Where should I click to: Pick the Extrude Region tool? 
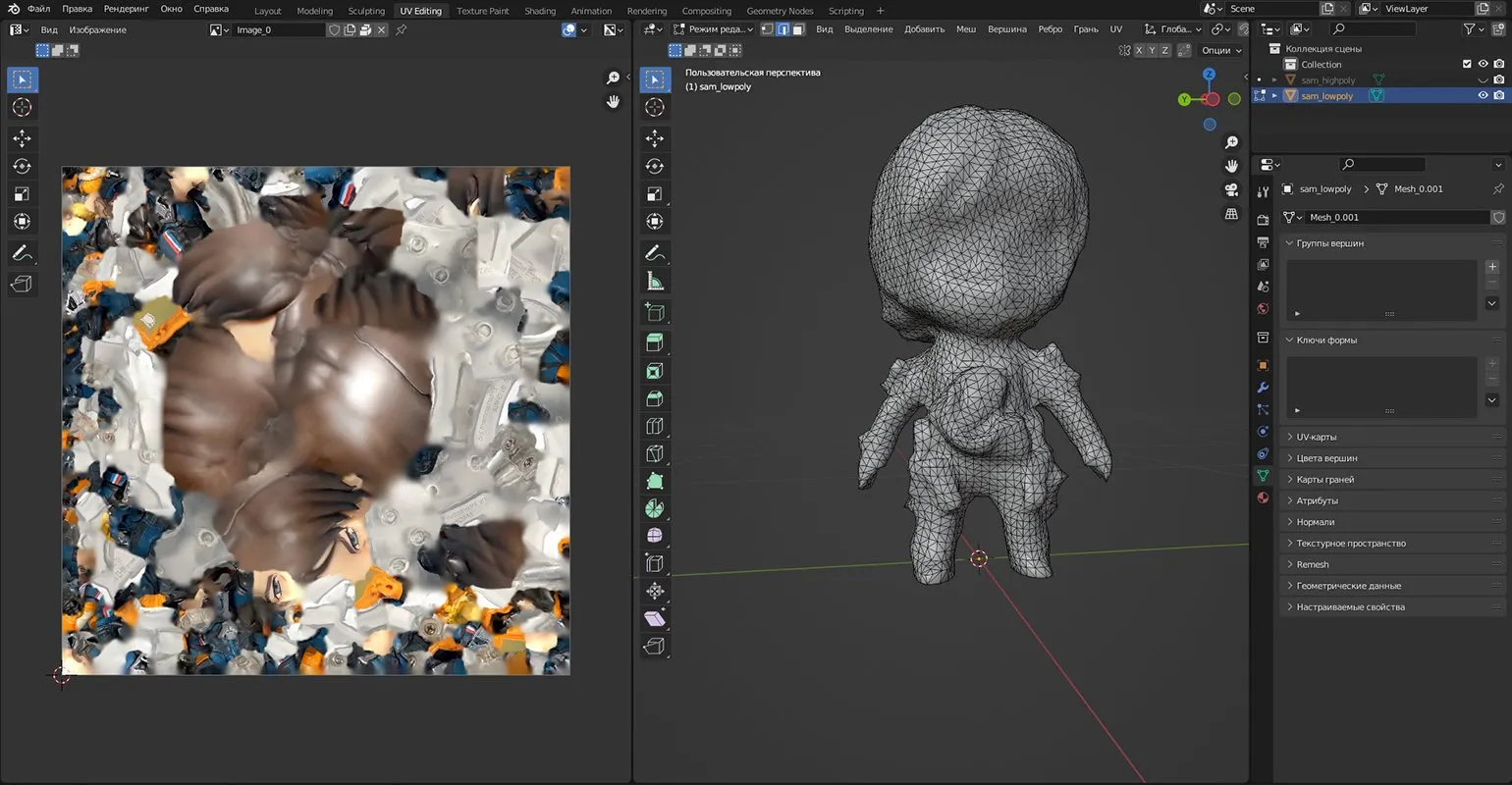655,342
